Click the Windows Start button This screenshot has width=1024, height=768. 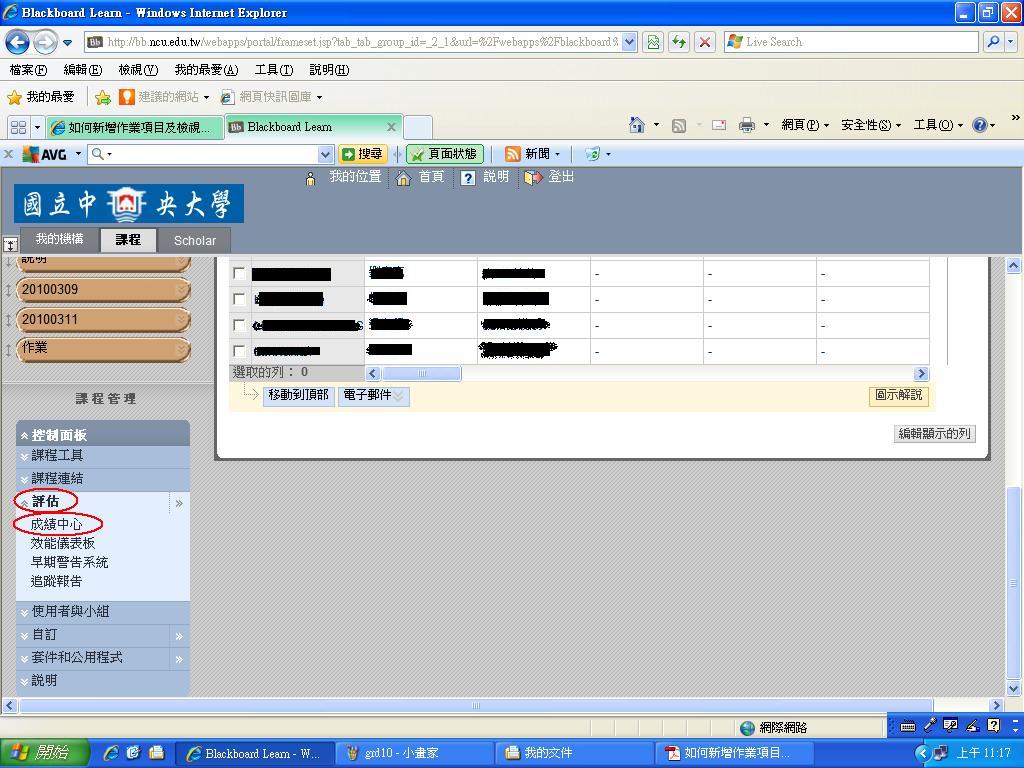point(45,753)
